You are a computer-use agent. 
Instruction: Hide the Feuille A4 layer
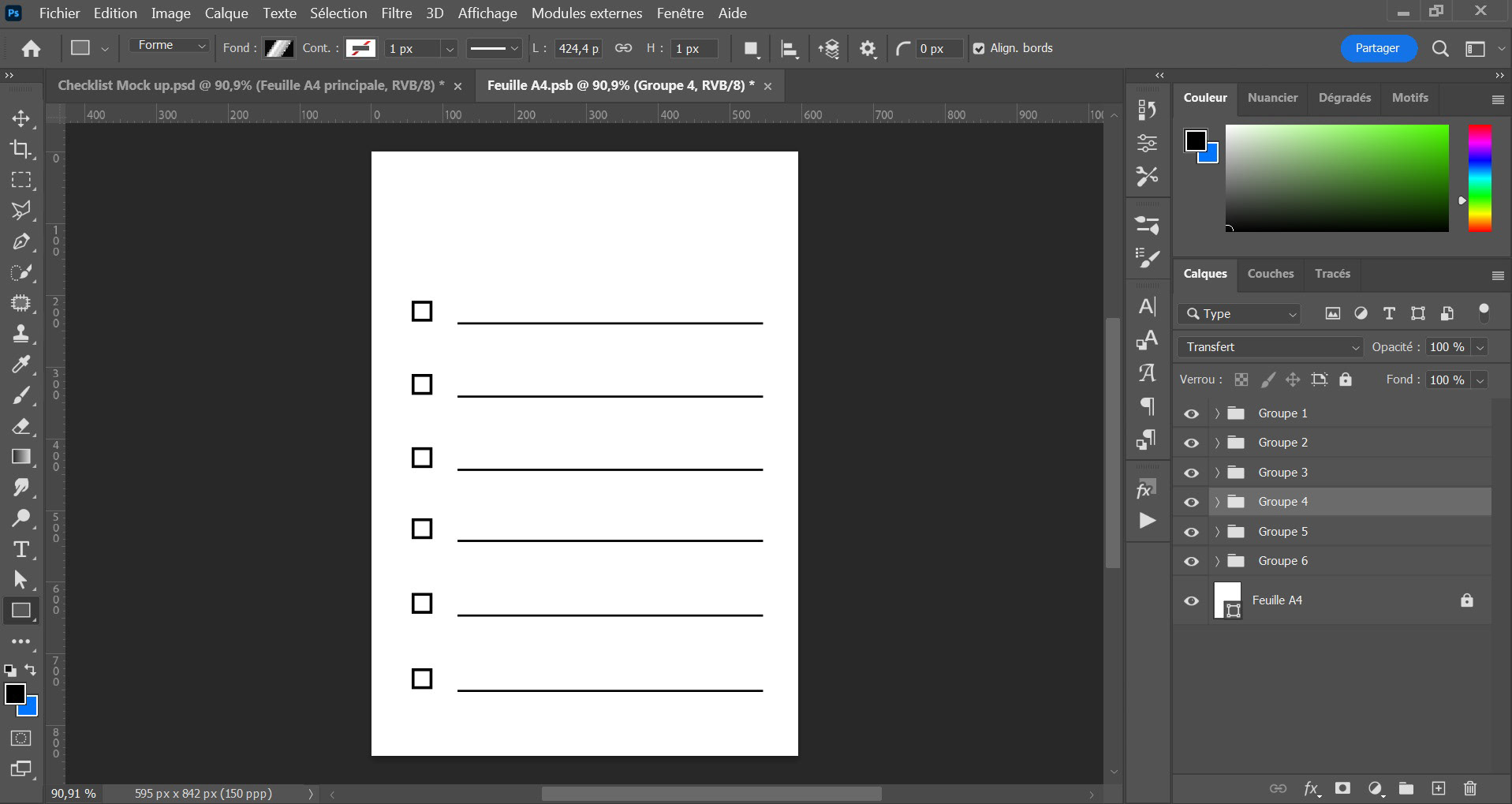pos(1191,600)
